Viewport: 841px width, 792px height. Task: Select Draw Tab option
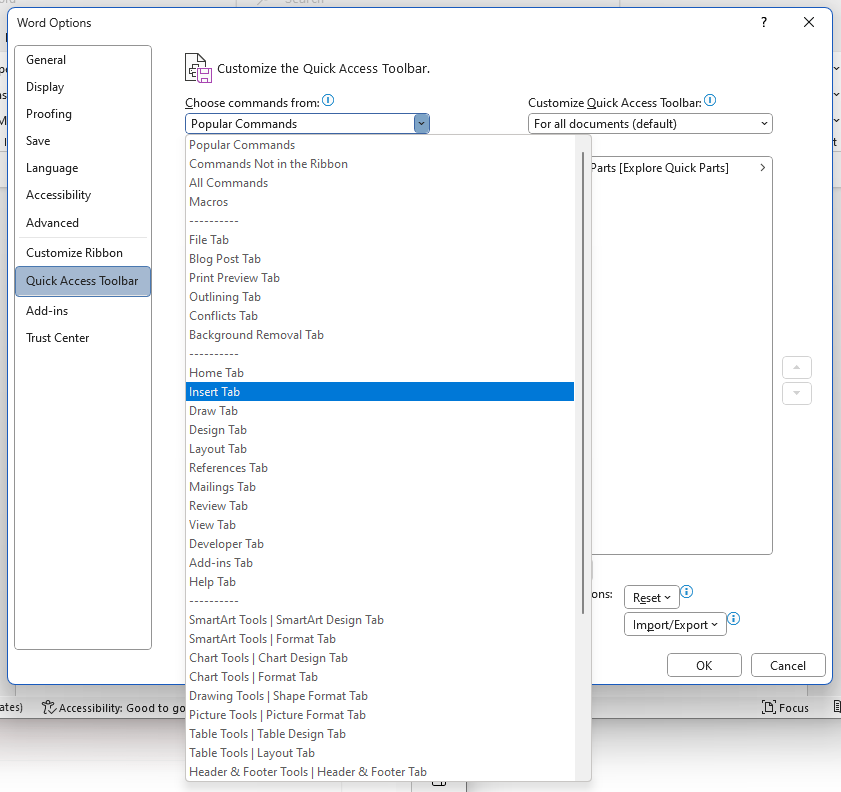click(380, 411)
